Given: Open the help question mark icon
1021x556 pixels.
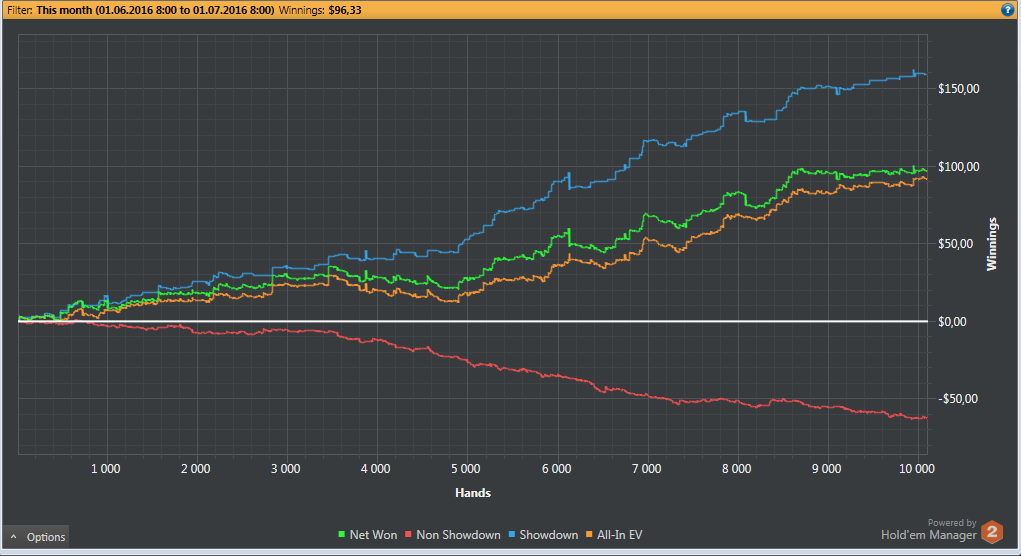Looking at the screenshot, I should (1007, 10).
